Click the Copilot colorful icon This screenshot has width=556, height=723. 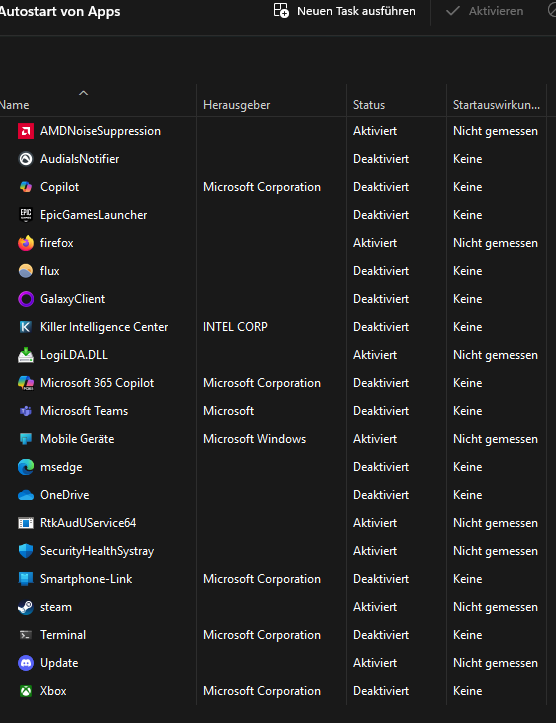[26, 187]
